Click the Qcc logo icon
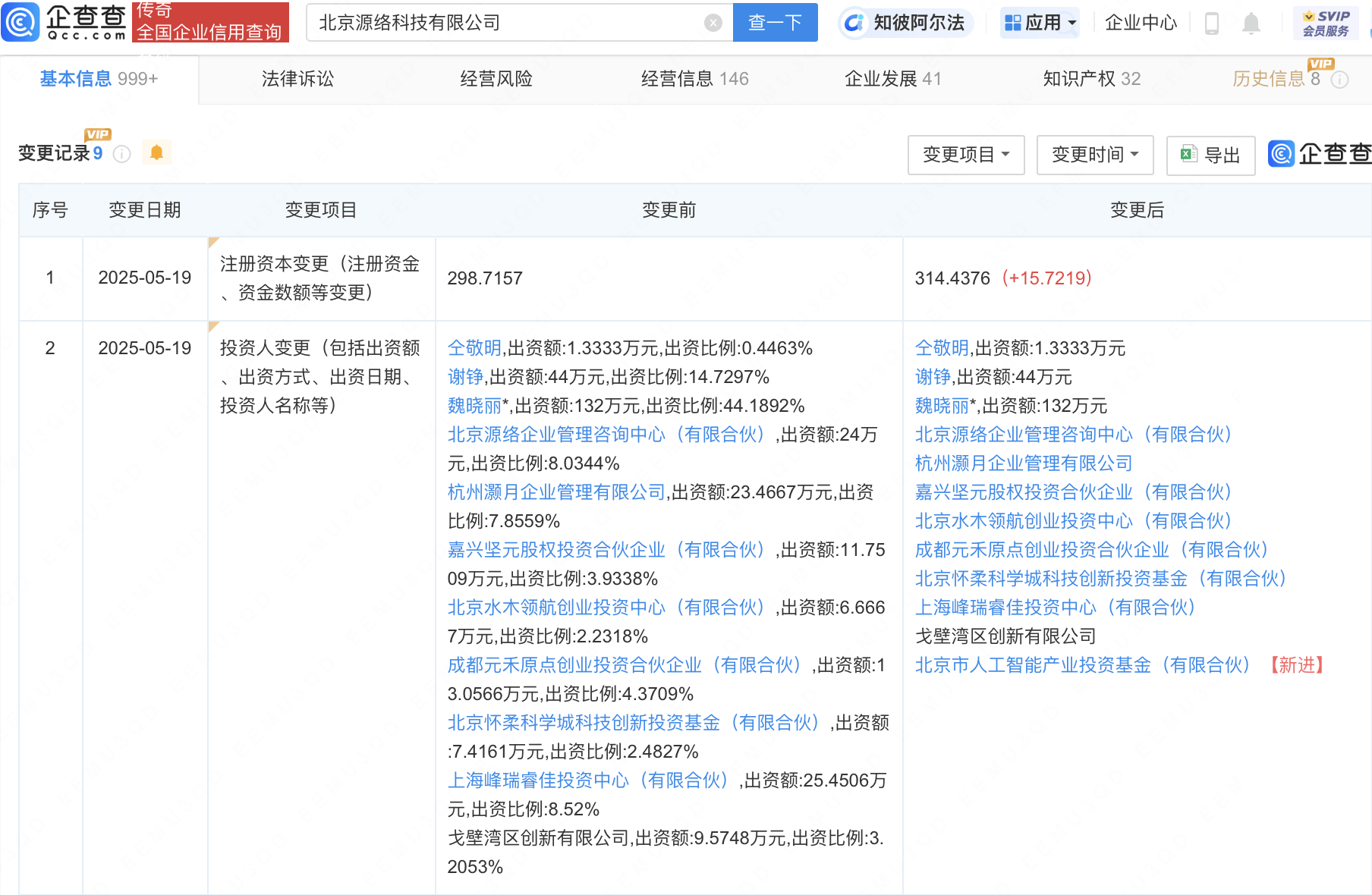The height and width of the screenshot is (895, 1372). click(x=20, y=22)
